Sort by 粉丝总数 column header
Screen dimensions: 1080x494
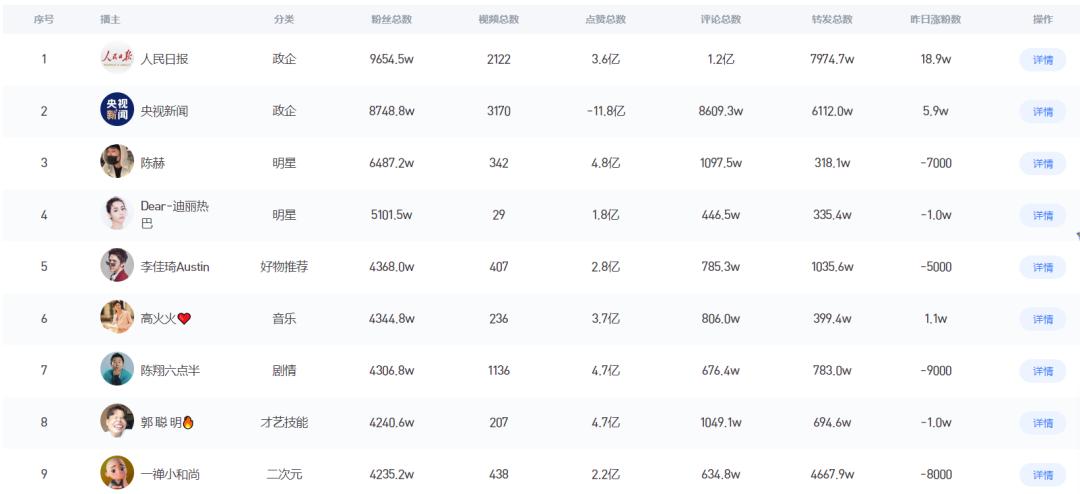pyautogui.click(x=391, y=20)
